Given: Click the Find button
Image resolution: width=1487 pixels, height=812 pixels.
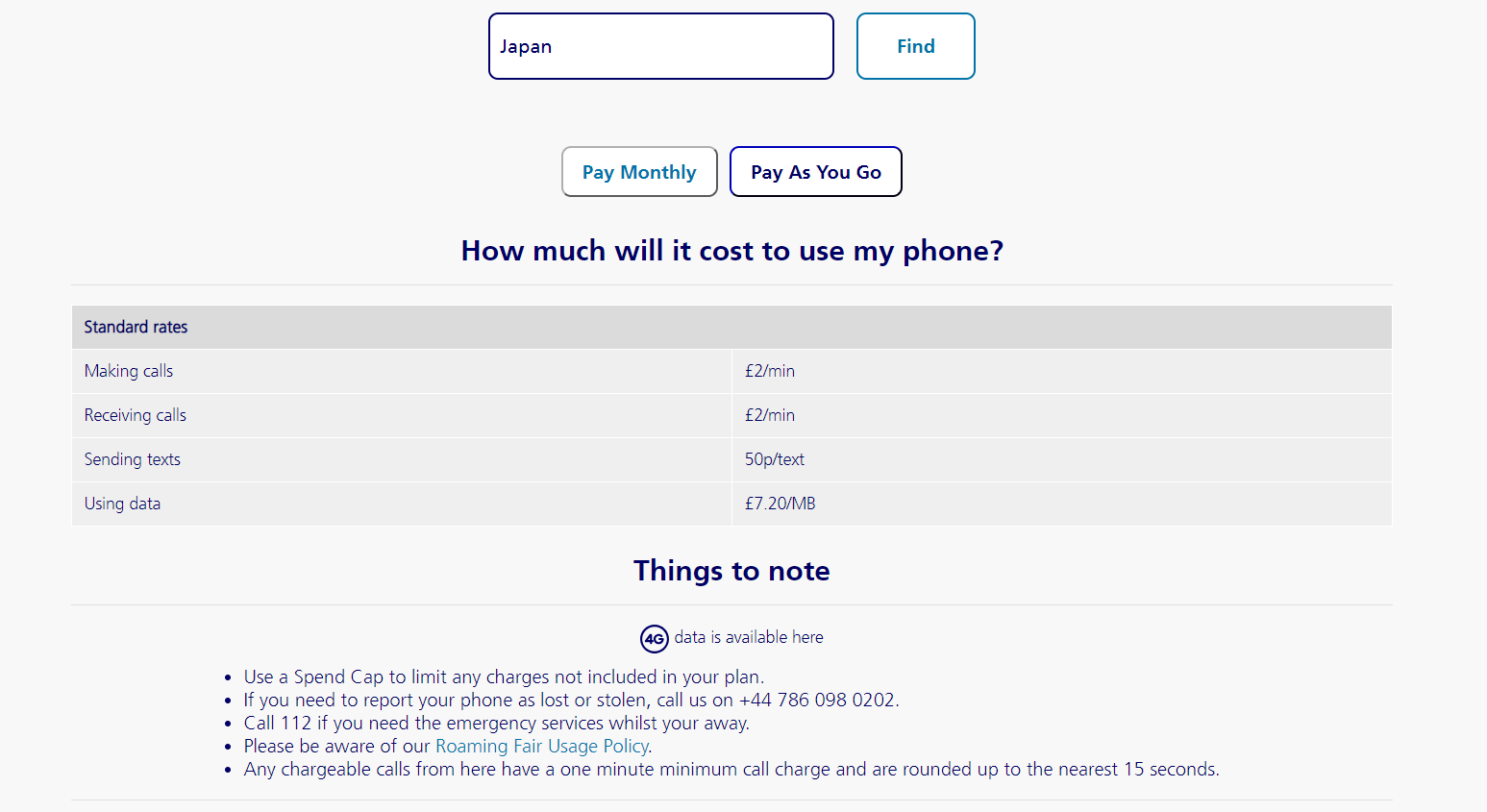Looking at the screenshot, I should [x=914, y=45].
